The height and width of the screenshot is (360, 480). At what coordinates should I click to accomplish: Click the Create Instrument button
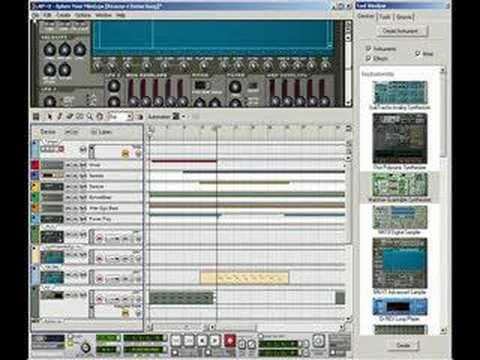point(403,31)
